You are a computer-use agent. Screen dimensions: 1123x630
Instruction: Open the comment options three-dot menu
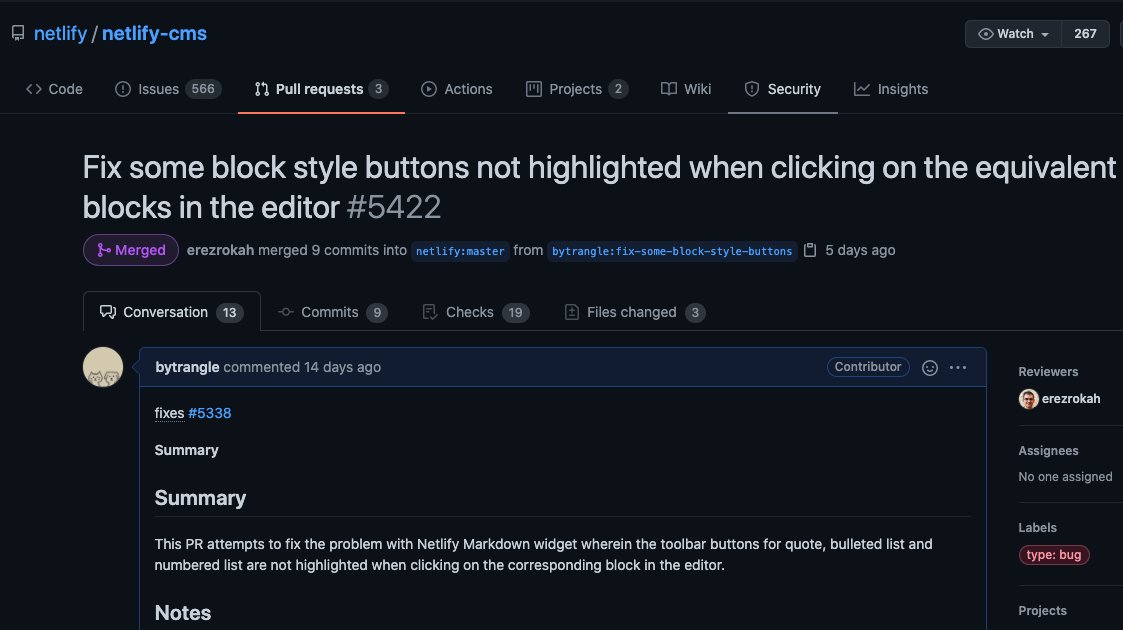958,367
